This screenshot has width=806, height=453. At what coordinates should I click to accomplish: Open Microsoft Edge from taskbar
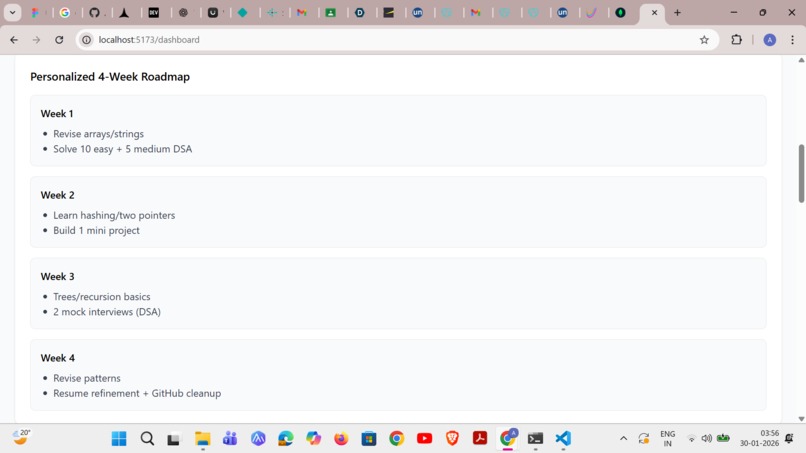click(286, 439)
